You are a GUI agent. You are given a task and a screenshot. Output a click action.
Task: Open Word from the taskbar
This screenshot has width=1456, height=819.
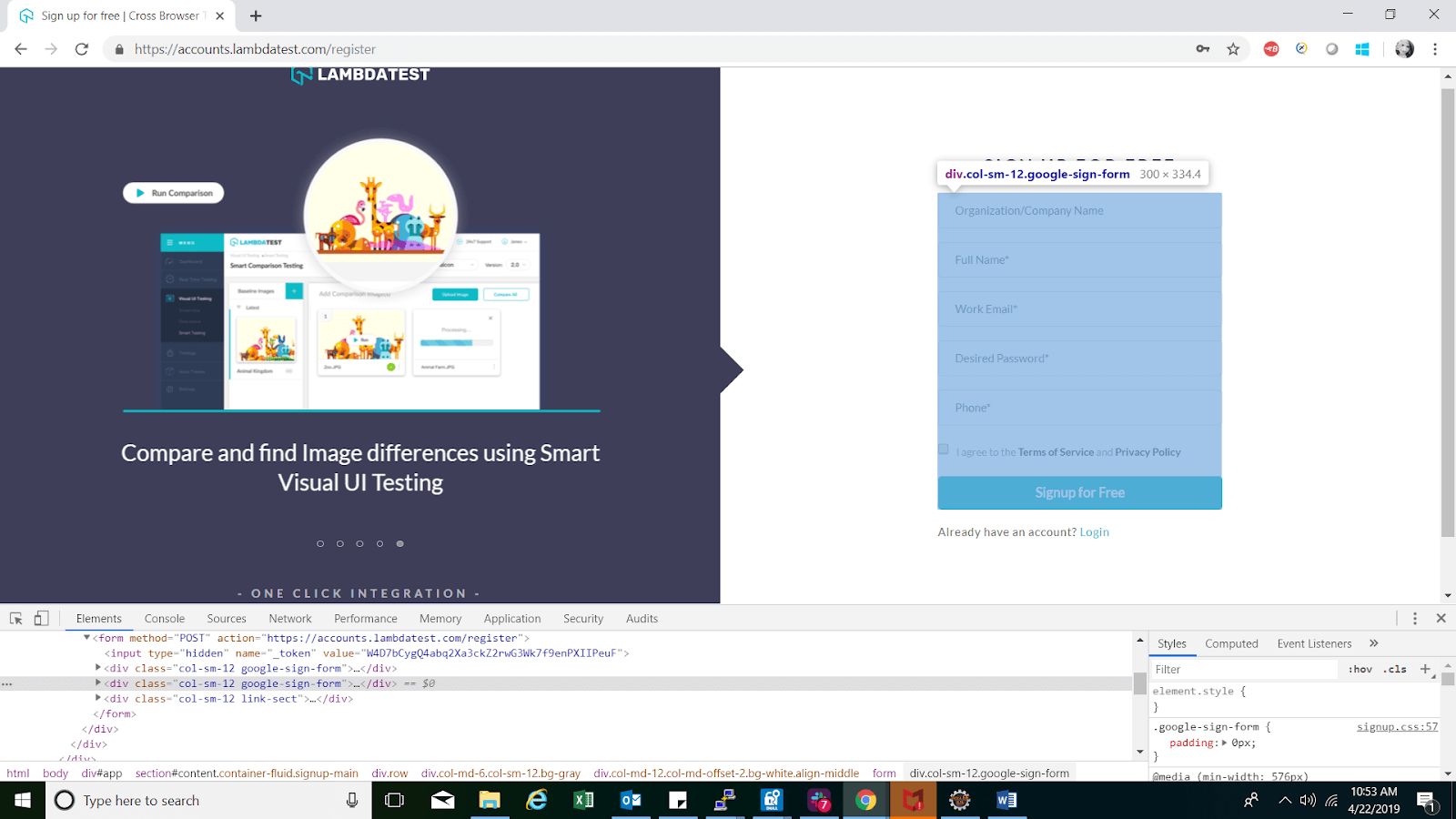tap(1006, 800)
